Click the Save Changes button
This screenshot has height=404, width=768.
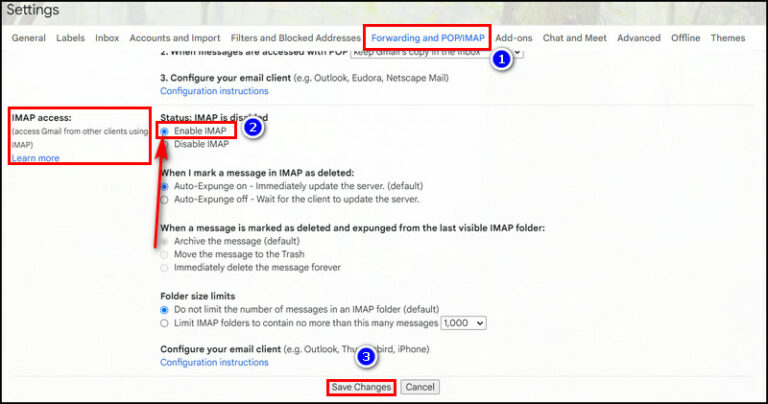[x=361, y=387]
